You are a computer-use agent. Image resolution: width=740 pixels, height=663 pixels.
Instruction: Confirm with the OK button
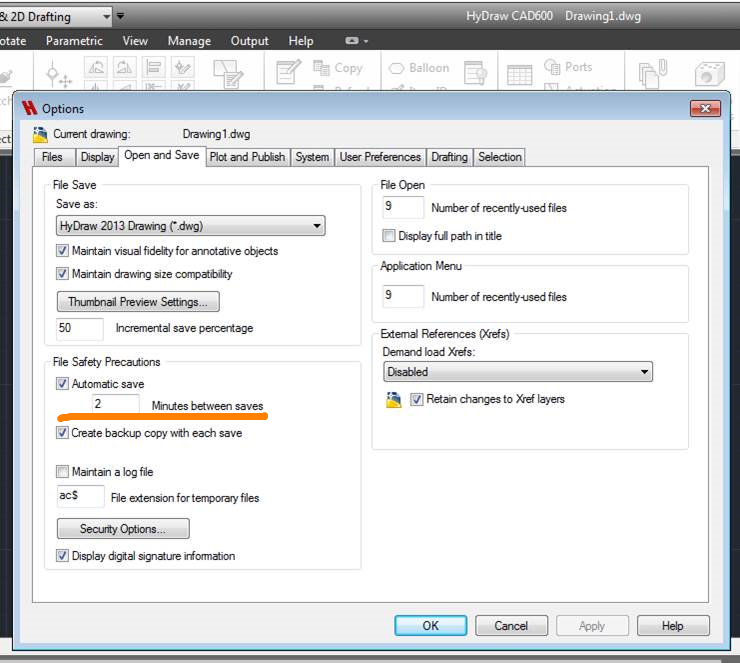(430, 625)
